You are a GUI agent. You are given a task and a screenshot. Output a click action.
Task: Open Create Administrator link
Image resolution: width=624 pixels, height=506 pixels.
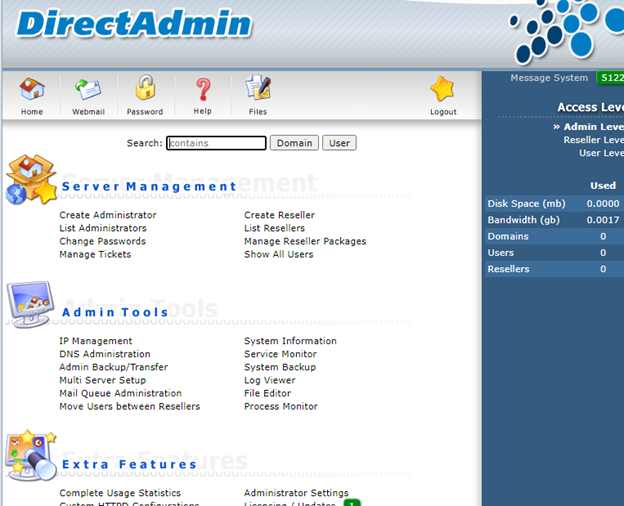[108, 215]
